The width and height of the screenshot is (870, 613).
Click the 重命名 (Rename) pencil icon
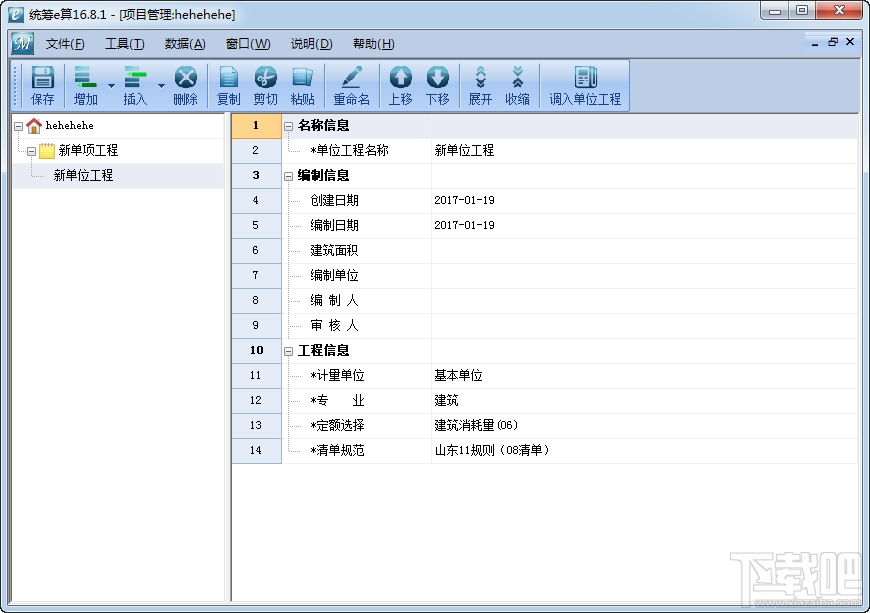351,78
